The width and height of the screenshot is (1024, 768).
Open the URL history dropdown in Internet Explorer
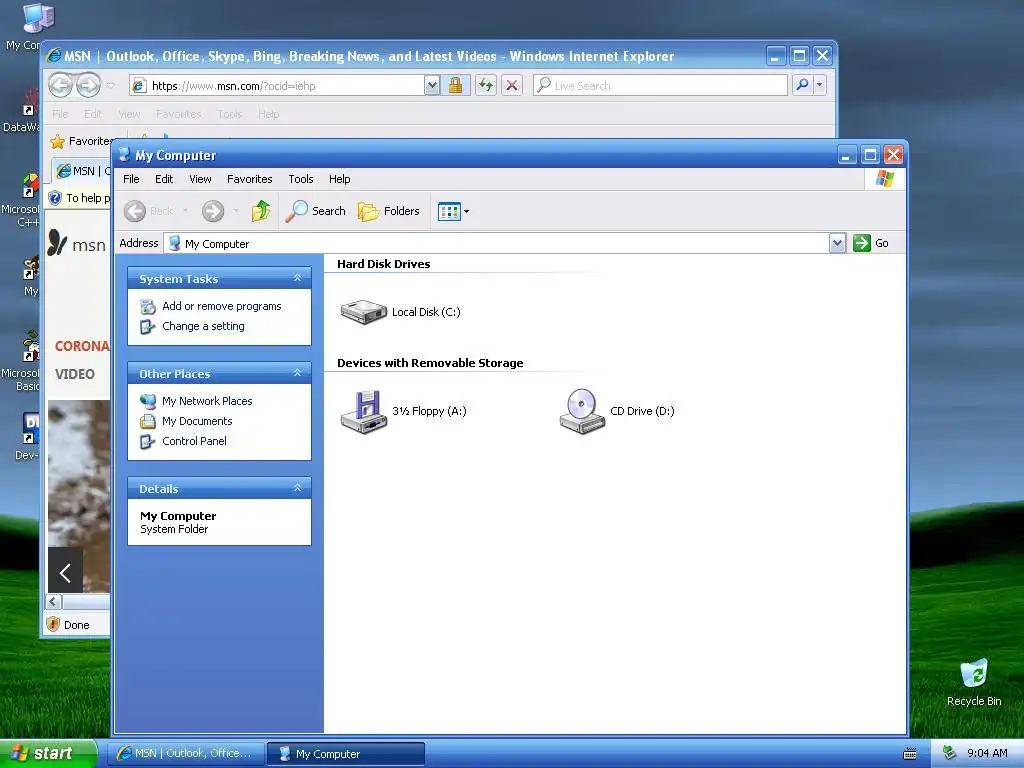pos(432,86)
